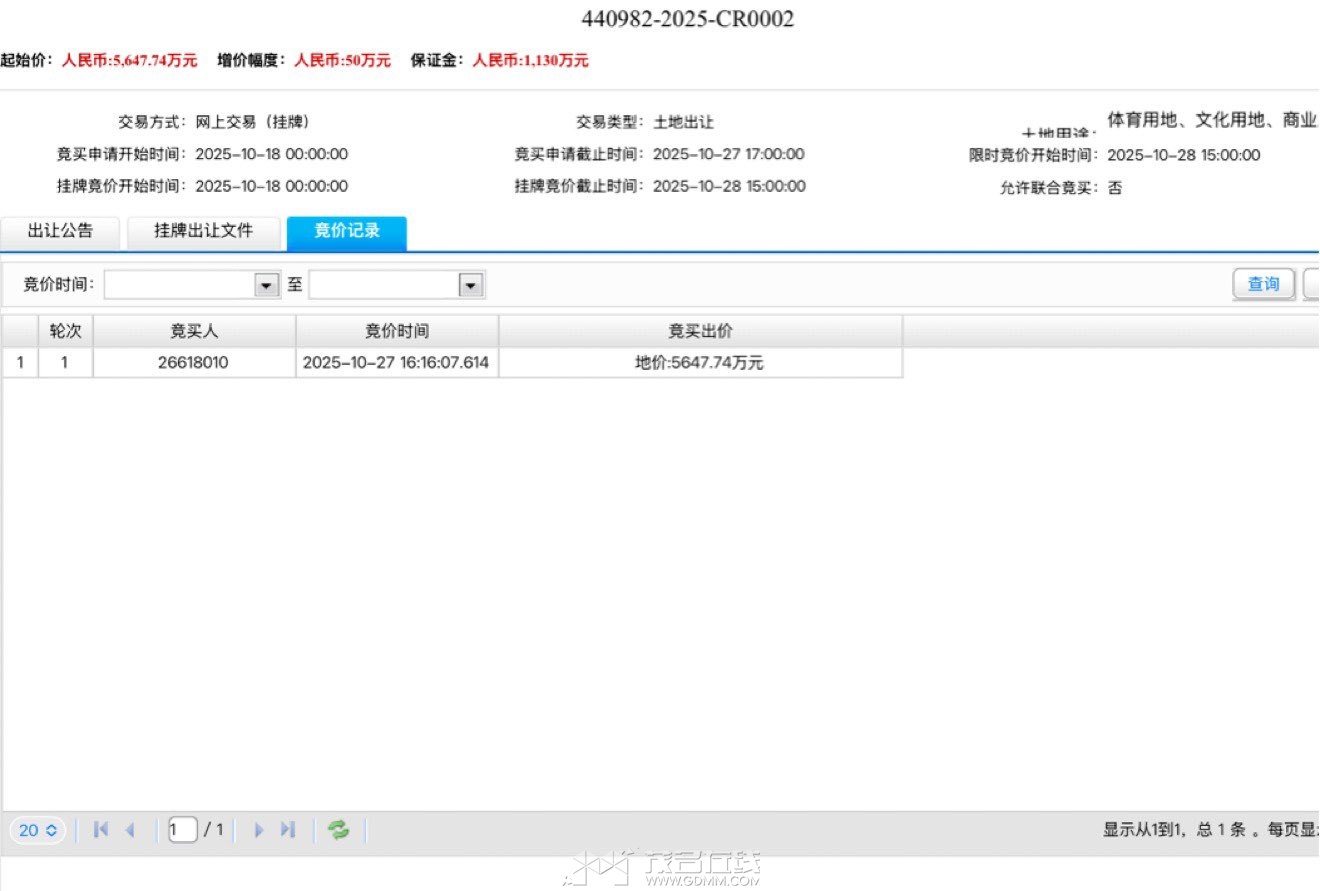Image resolution: width=1320 pixels, height=891 pixels.
Task: Sort by the 轮次 column header
Action: [65, 332]
